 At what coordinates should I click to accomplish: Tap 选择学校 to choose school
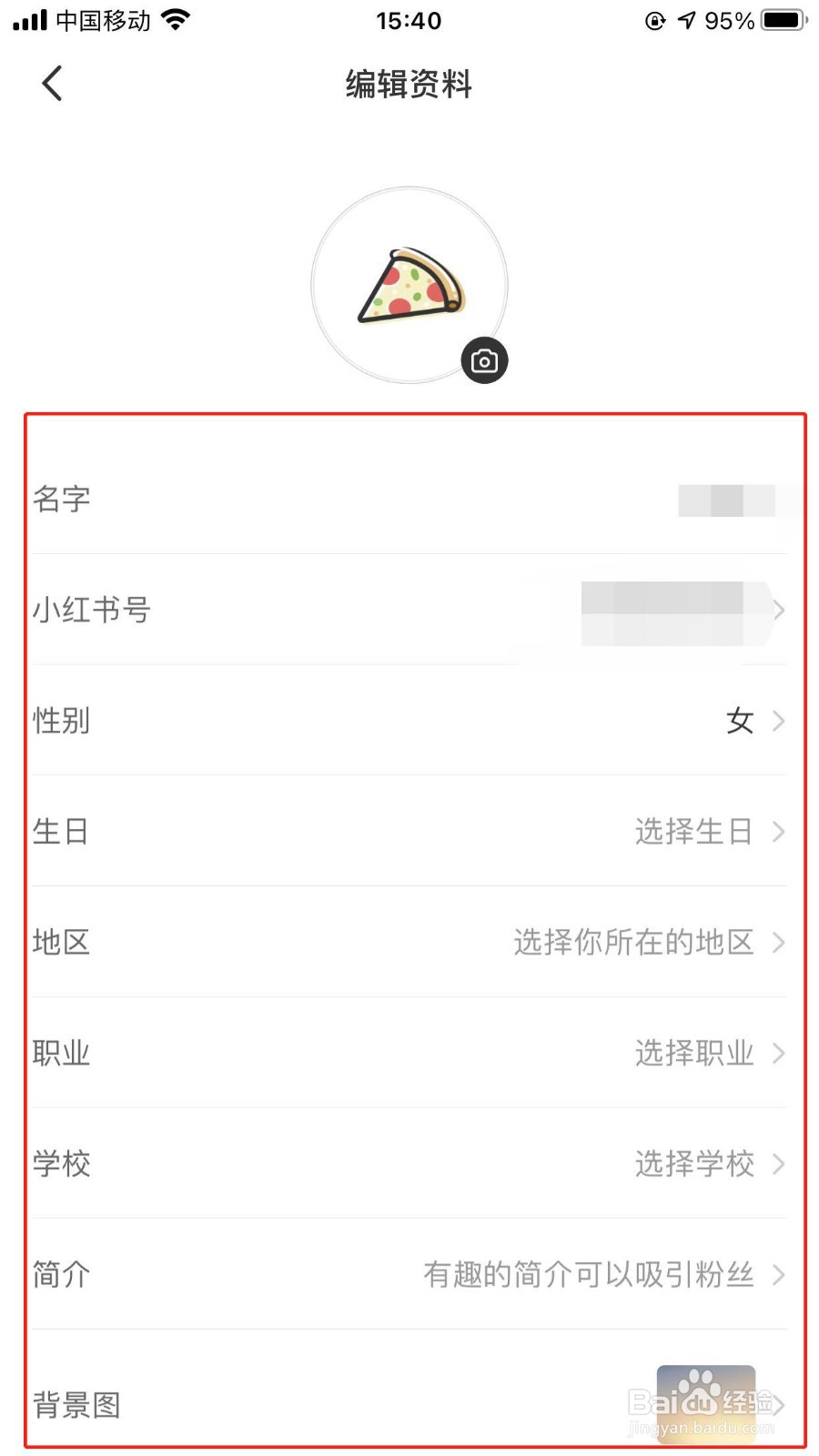694,1164
